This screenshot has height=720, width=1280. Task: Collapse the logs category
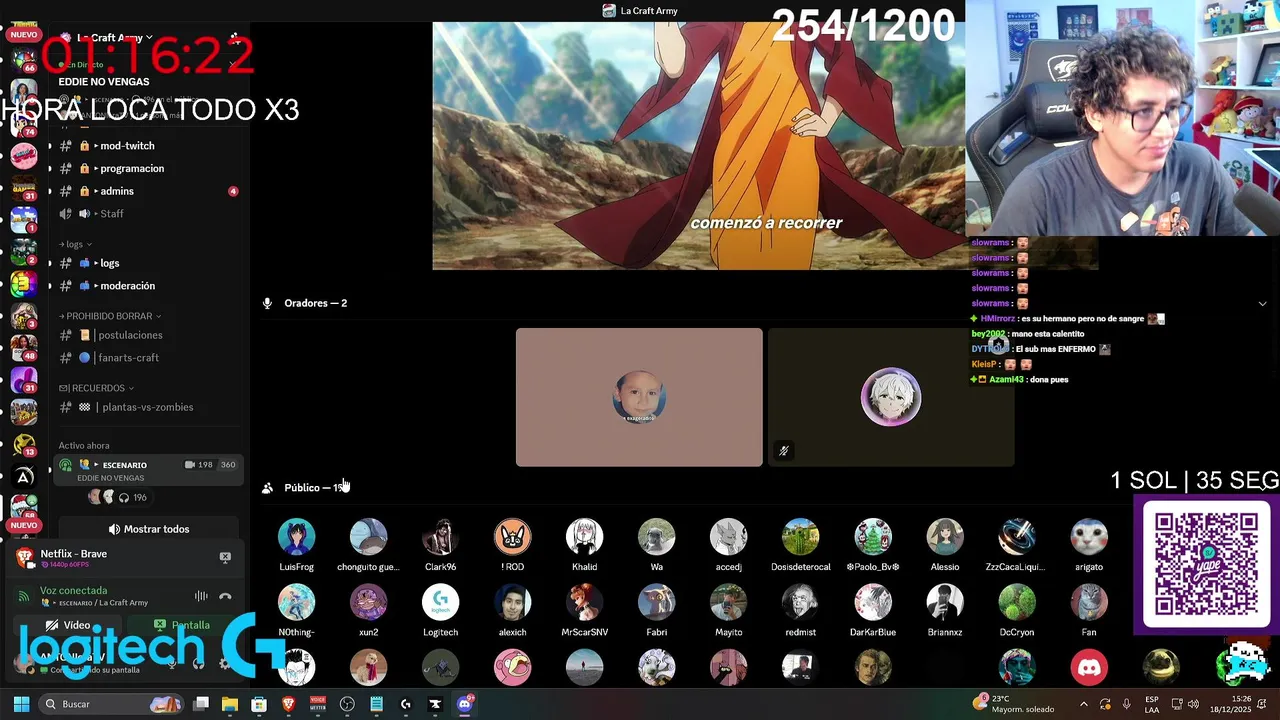click(76, 244)
